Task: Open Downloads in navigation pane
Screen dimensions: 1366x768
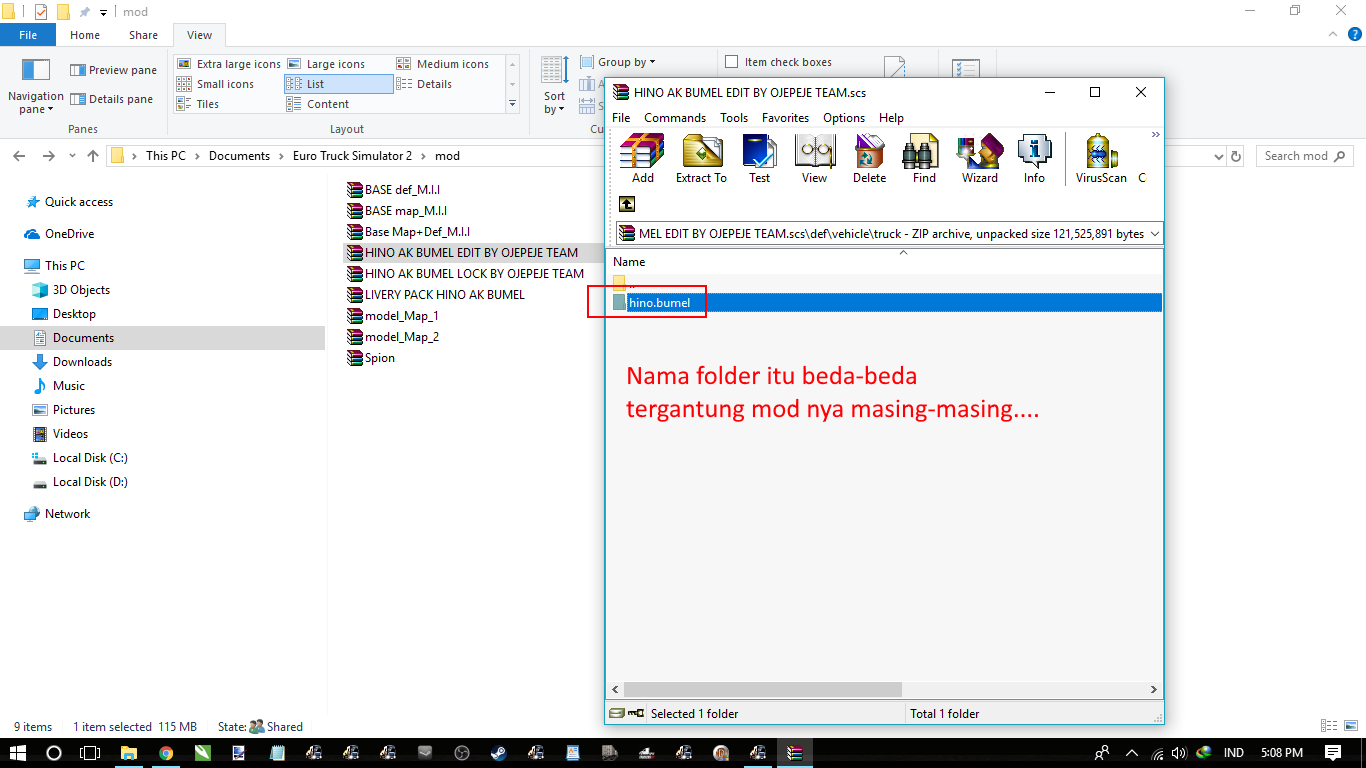Action: 72,362
